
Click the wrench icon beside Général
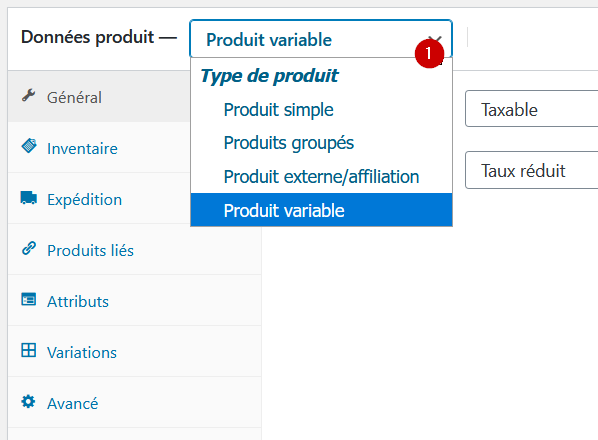click(29, 95)
